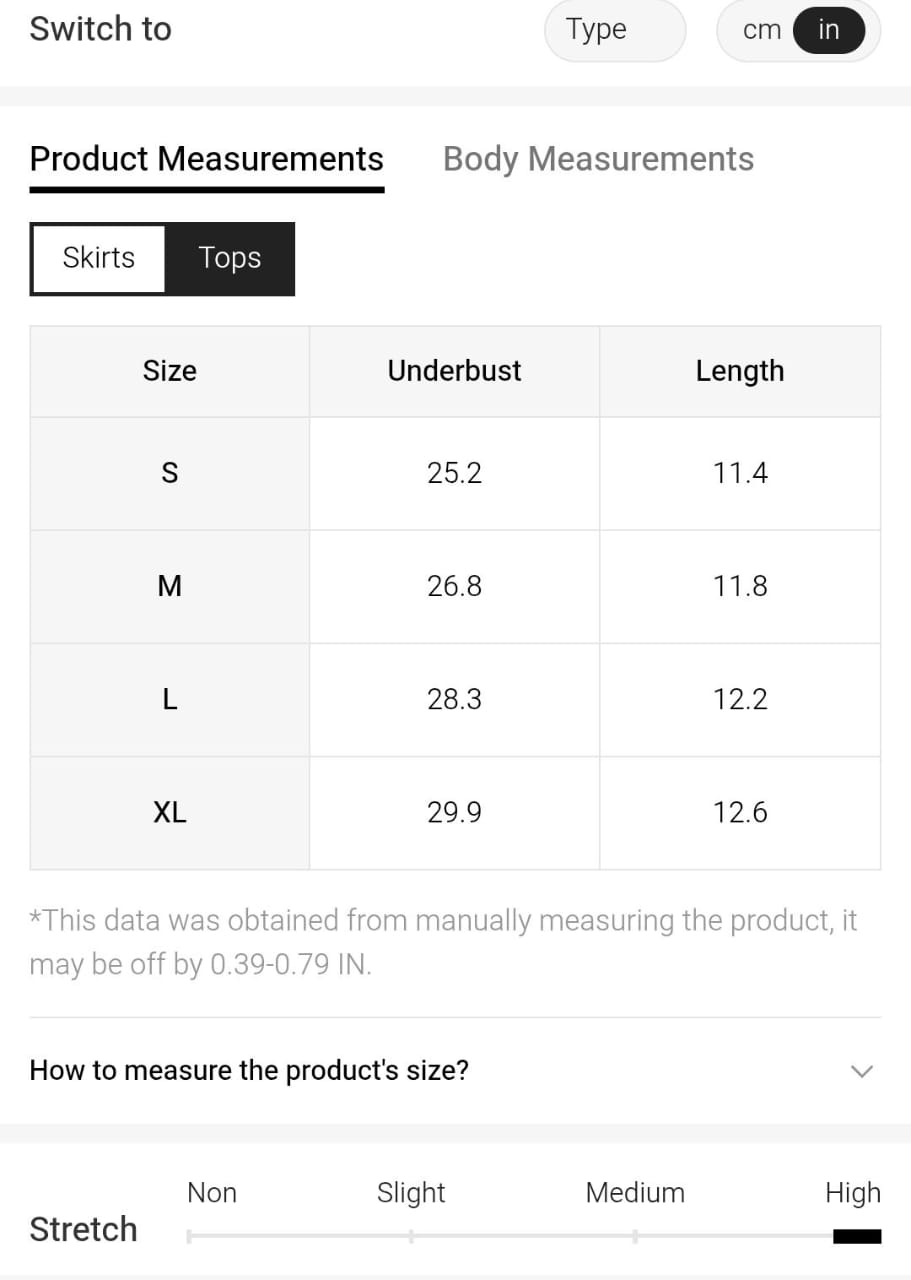
Task: Click the Underbust column header
Action: 455,371
